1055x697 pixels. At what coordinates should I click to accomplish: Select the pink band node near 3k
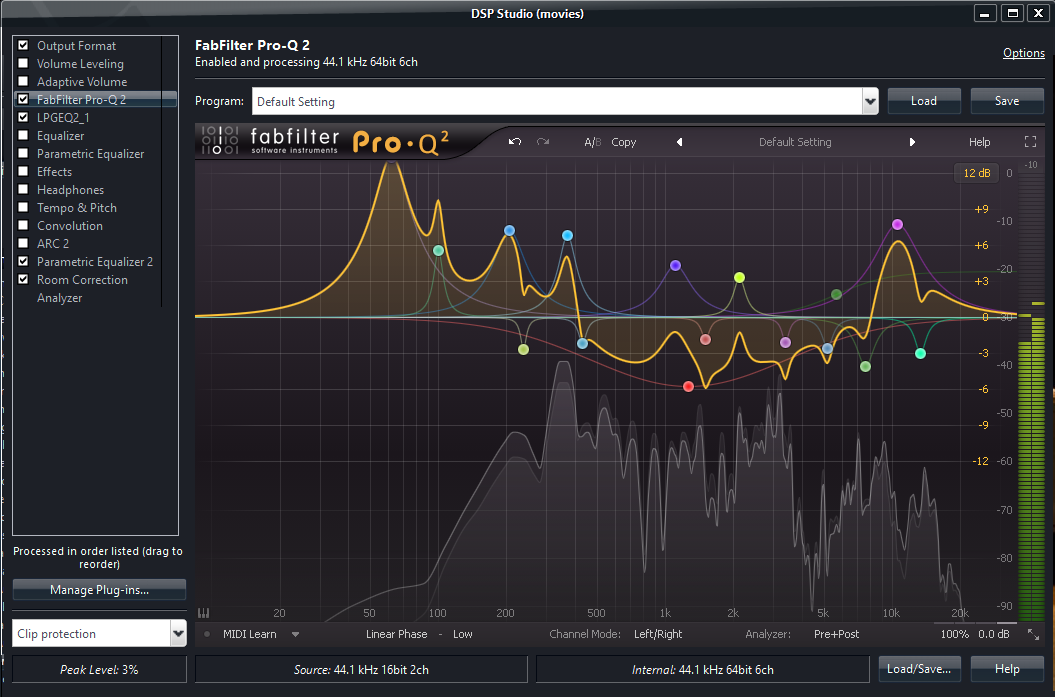(785, 342)
